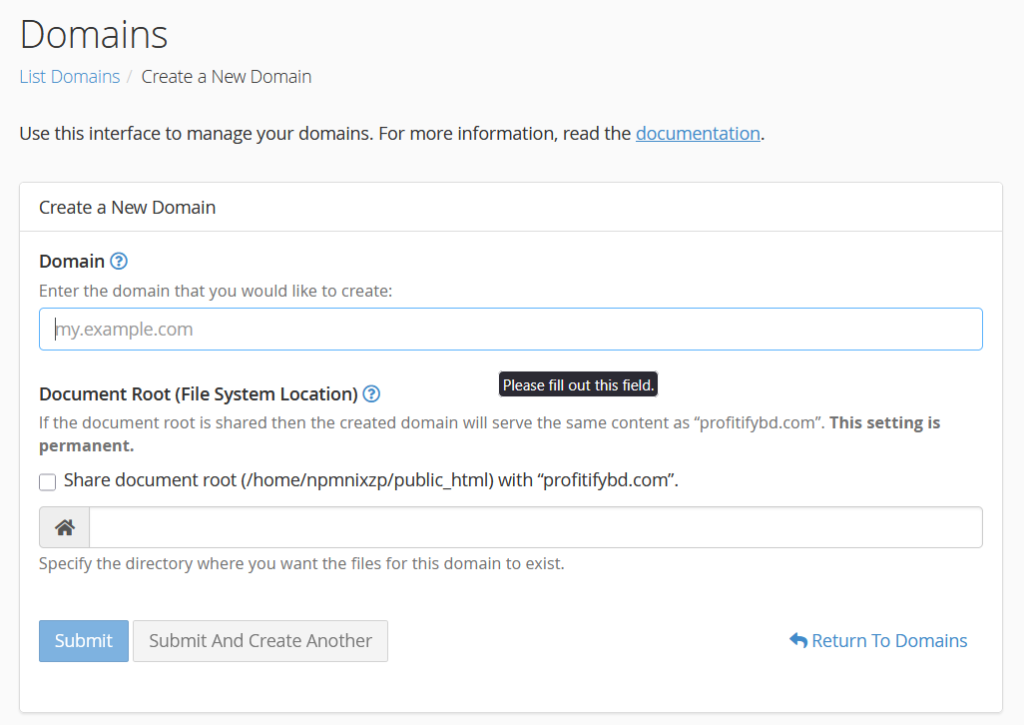Open the Document Root help icon
The width and height of the screenshot is (1024, 725).
coord(371,394)
